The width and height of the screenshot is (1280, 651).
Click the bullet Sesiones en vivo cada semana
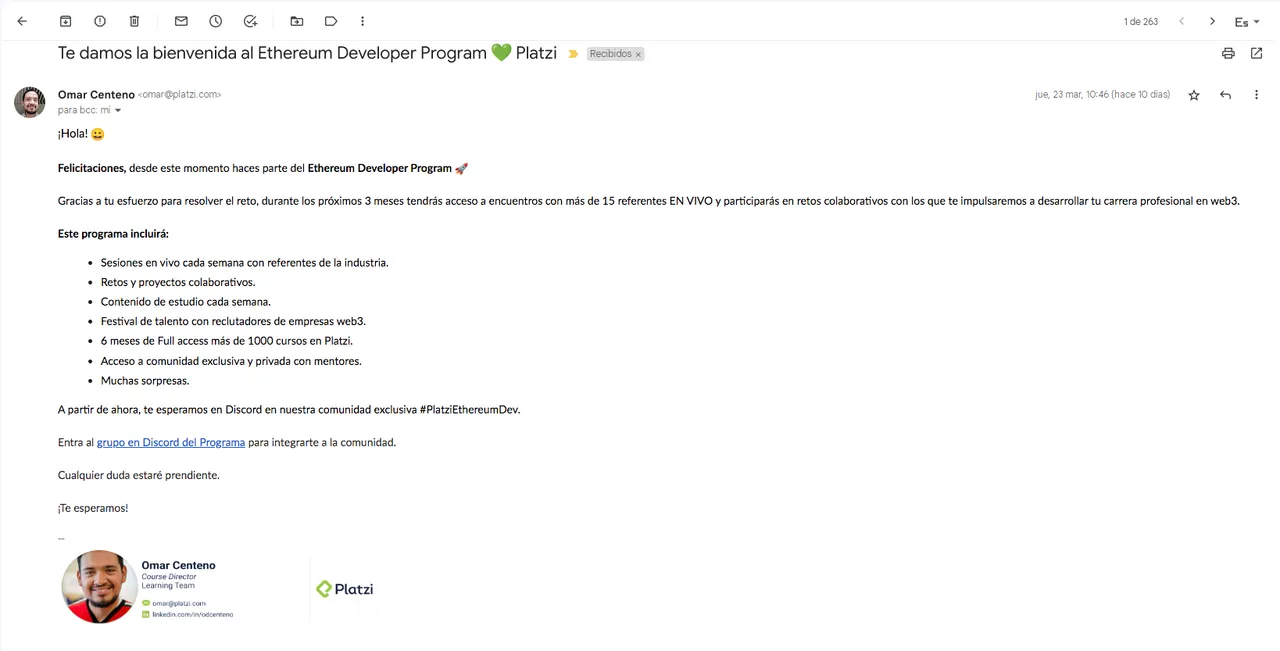(244, 263)
